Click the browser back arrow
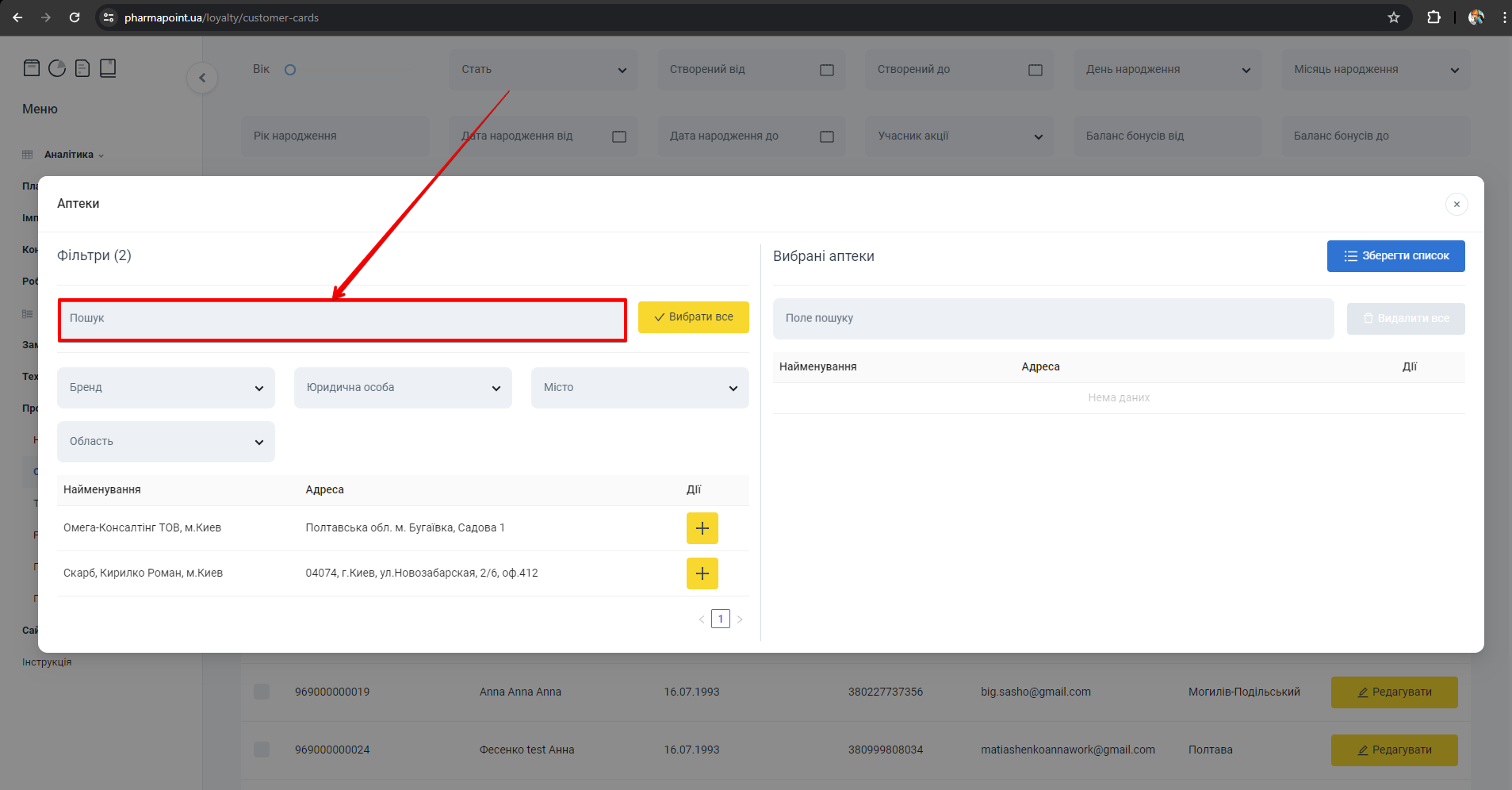The image size is (1512, 790). (17, 17)
